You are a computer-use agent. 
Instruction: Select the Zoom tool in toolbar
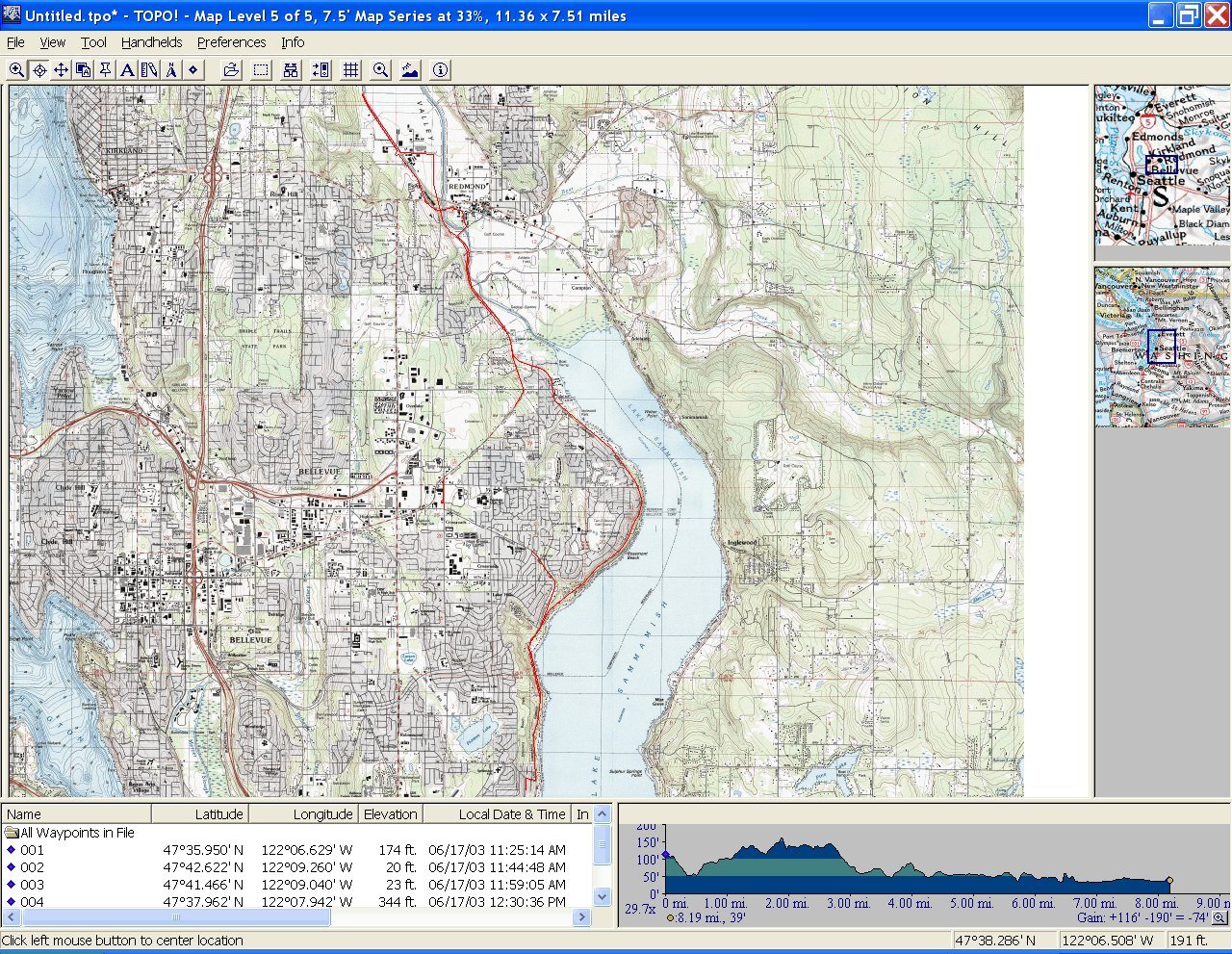click(16, 70)
